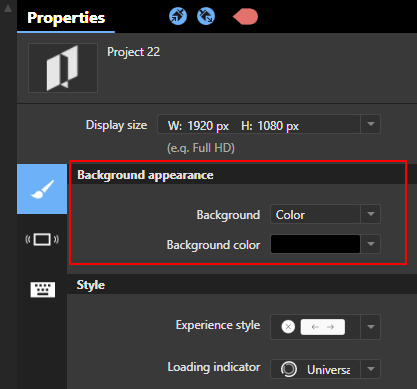Click the X circle icon in Experience style
Screen dimensions: 417x389
click(288, 327)
